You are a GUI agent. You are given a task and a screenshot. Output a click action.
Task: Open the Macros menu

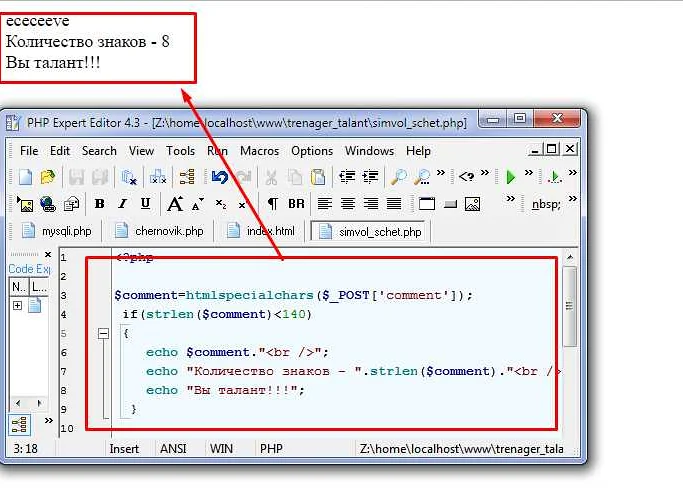260,151
